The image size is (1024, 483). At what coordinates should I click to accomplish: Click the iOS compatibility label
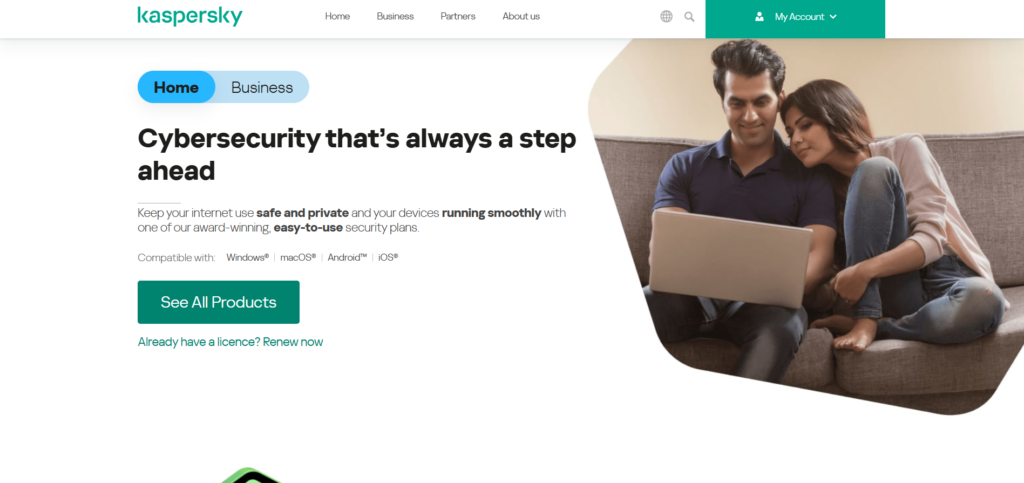click(388, 257)
